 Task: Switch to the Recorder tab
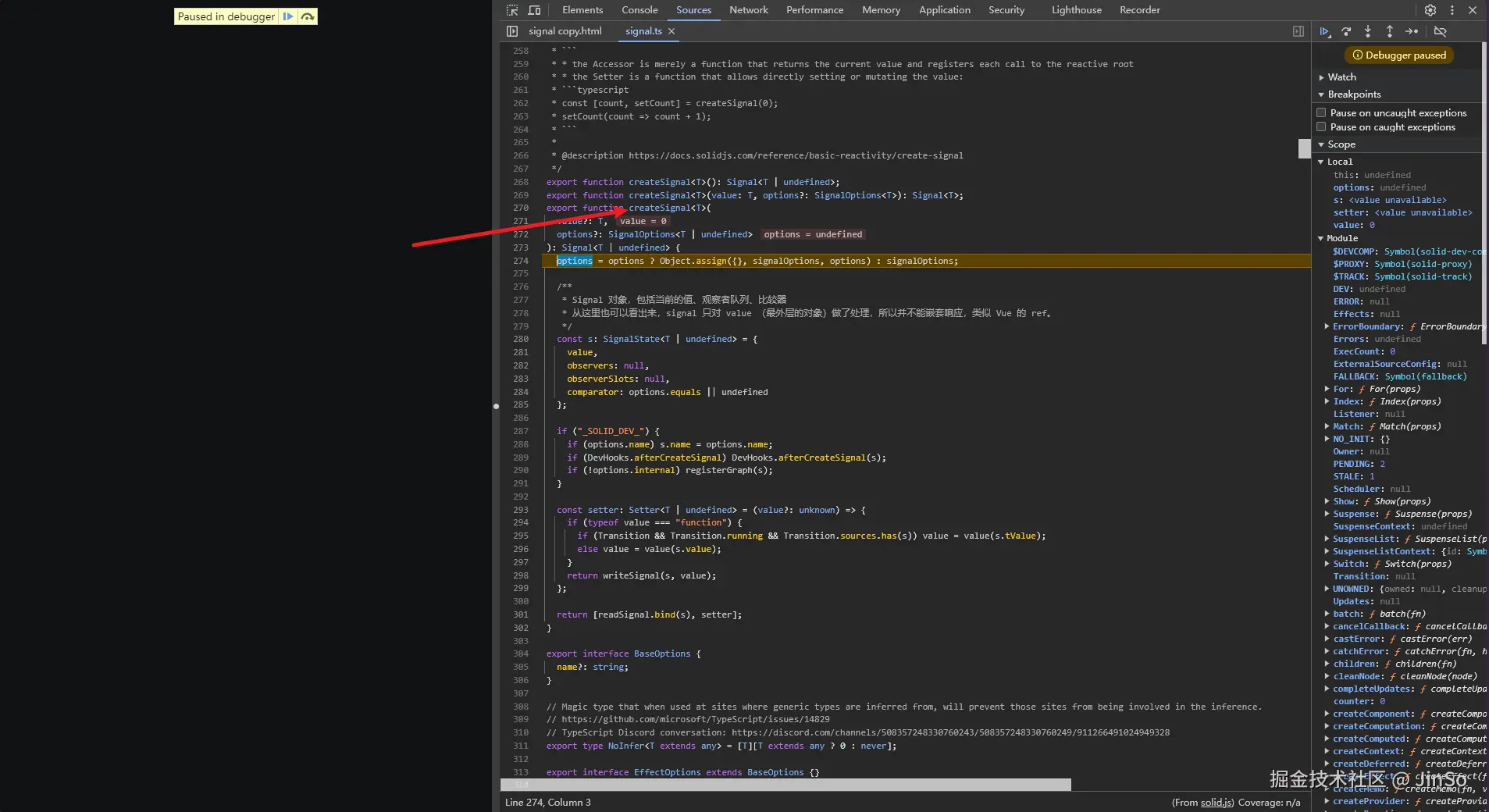click(1140, 10)
